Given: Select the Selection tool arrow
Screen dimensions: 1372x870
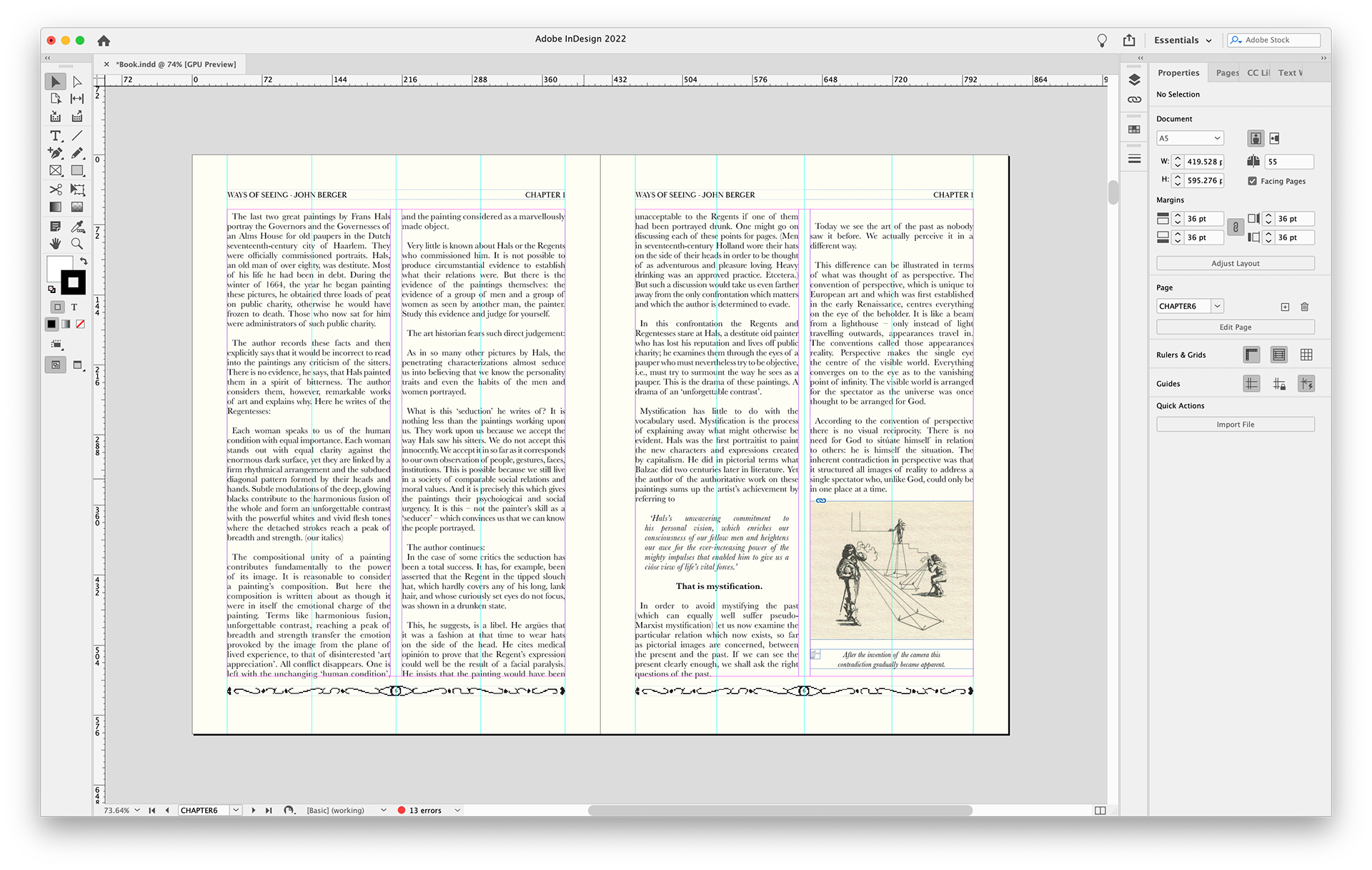Looking at the screenshot, I should [56, 81].
